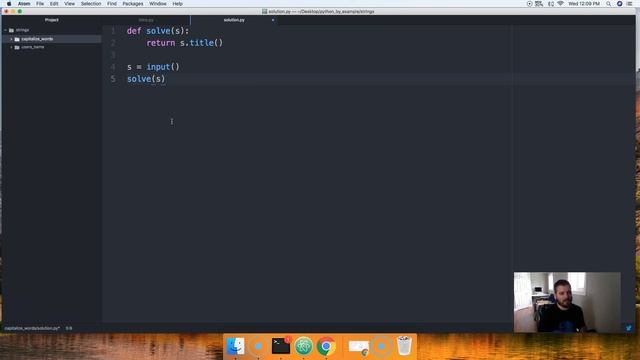
Task: Select the capitalize_words folder row
Action: coord(51,39)
